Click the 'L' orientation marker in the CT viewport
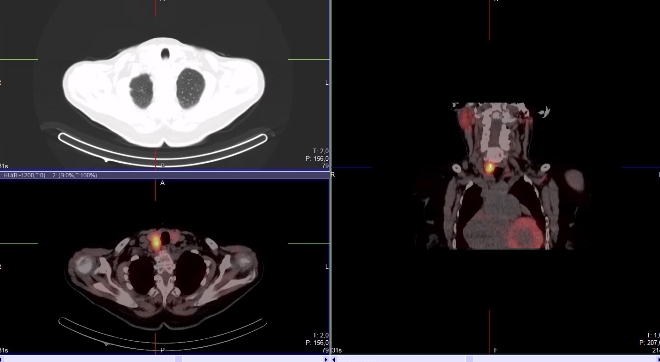Screen dimensions: 660x362 [x=327, y=83]
